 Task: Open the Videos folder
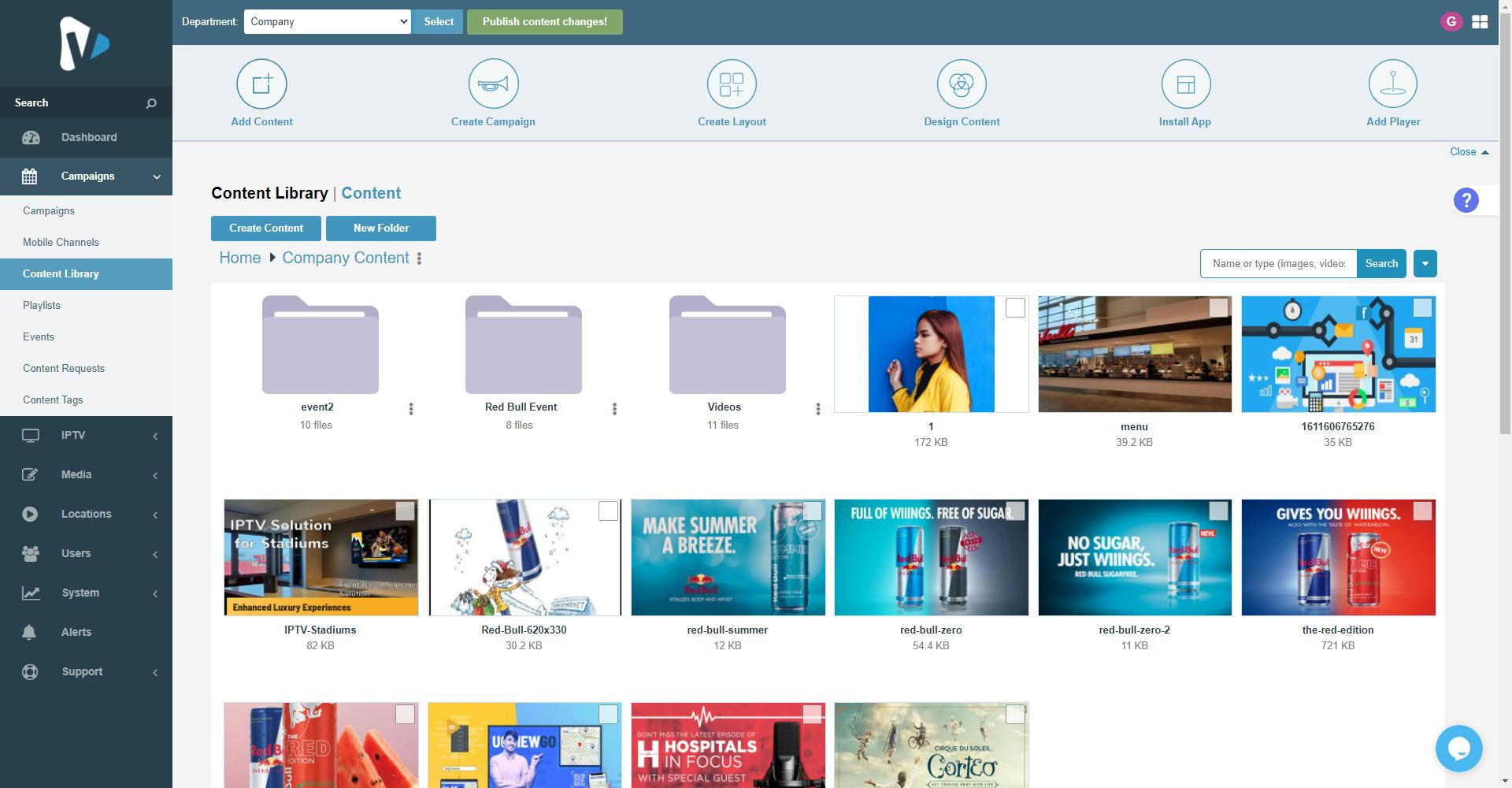coord(725,344)
